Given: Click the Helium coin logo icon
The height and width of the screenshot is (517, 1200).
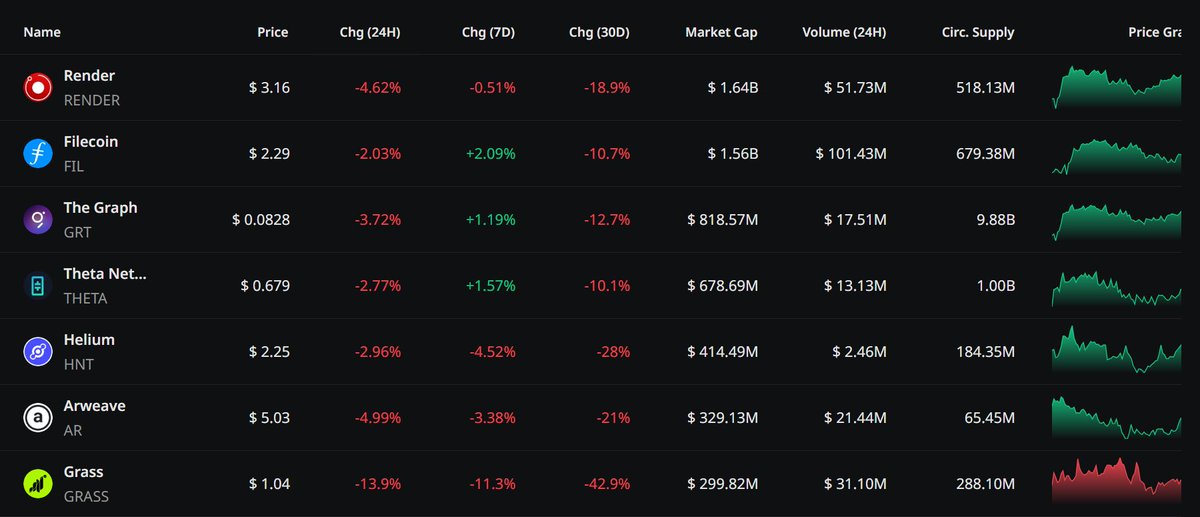Looking at the screenshot, I should point(38,352).
